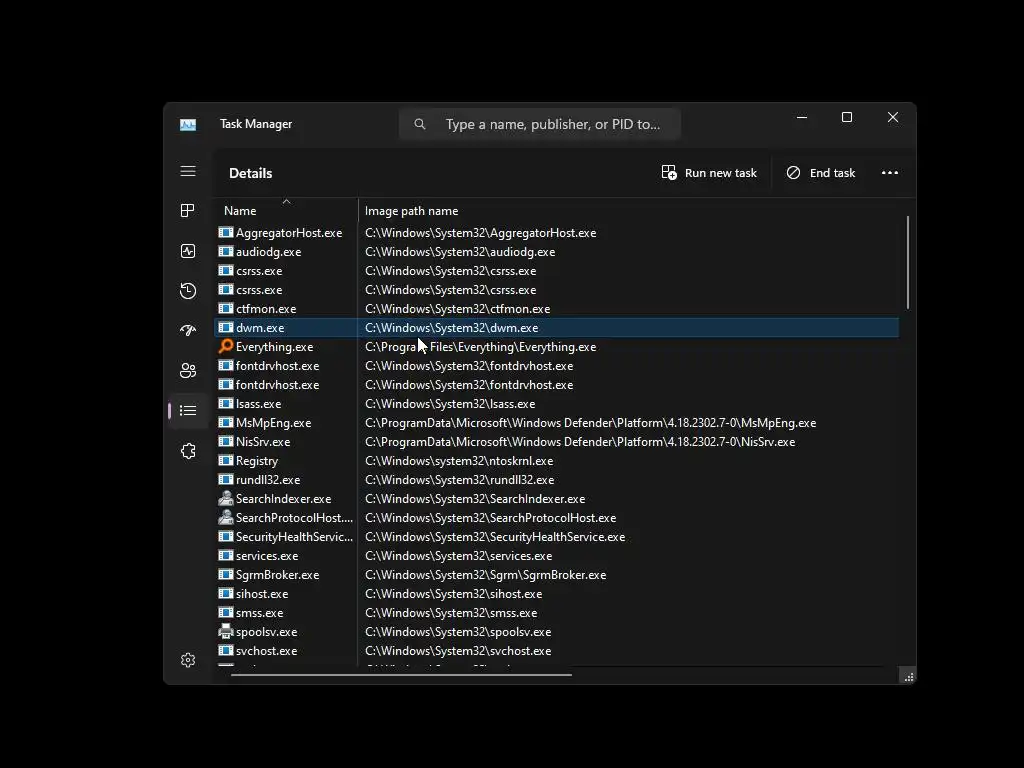Open the three-dots more options menu
This screenshot has width=1024, height=768.
(889, 172)
